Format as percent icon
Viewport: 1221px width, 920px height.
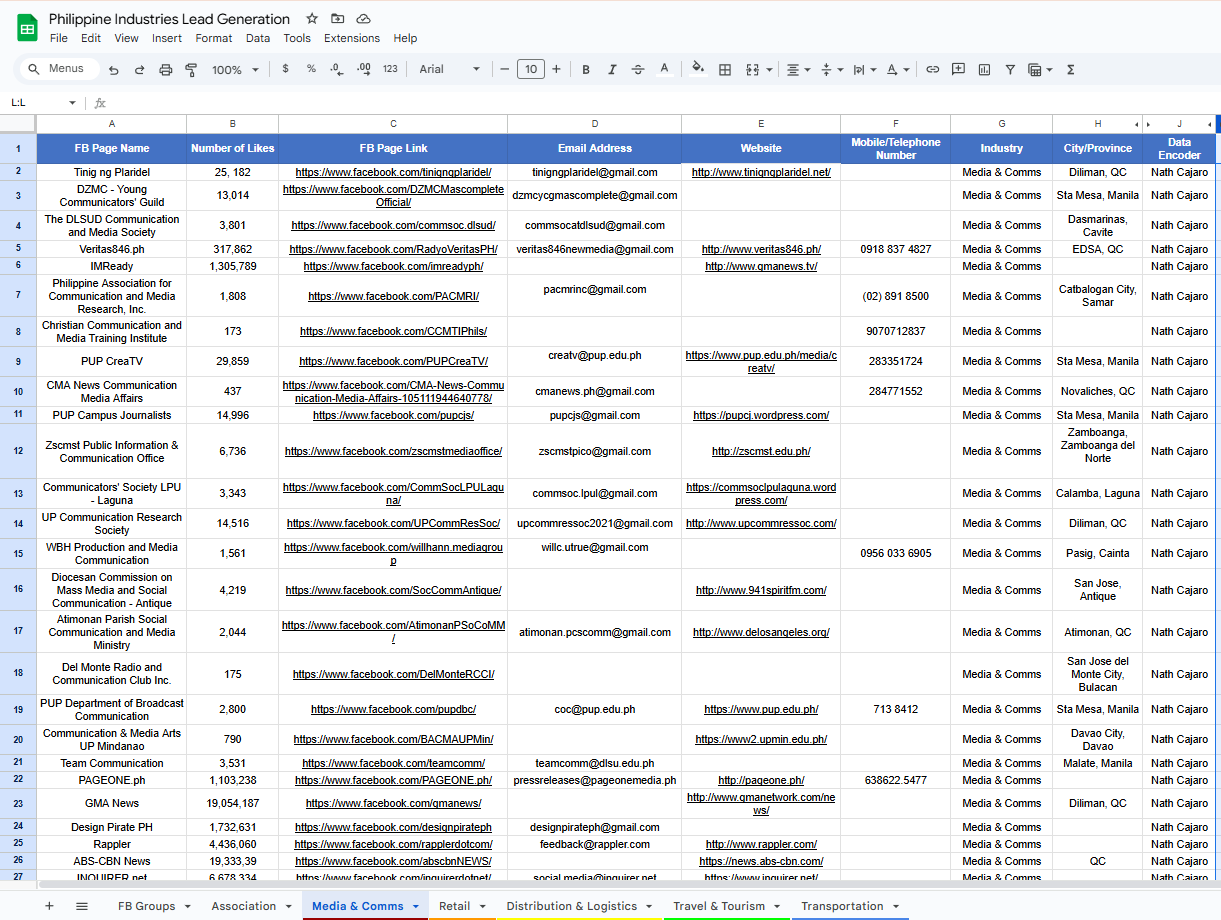311,69
